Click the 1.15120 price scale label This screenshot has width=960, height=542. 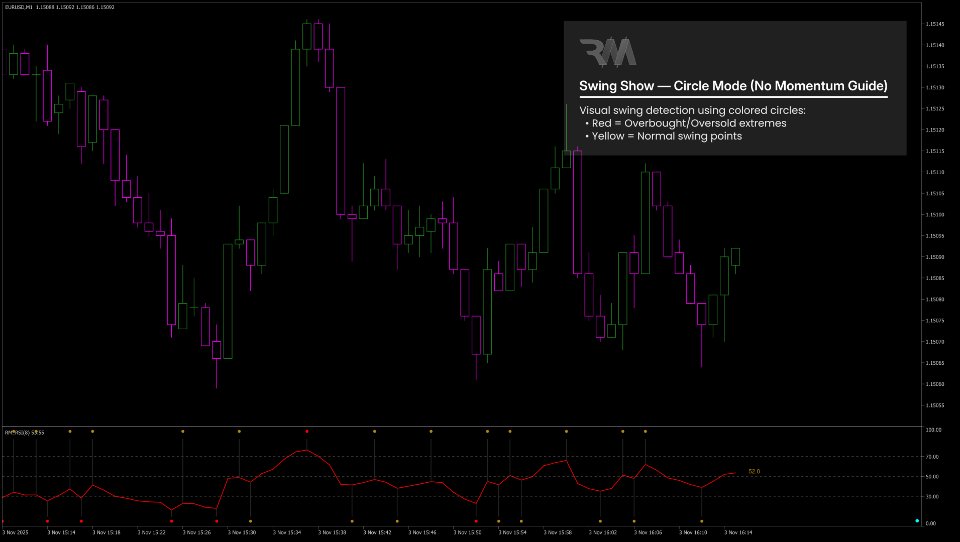(934, 130)
